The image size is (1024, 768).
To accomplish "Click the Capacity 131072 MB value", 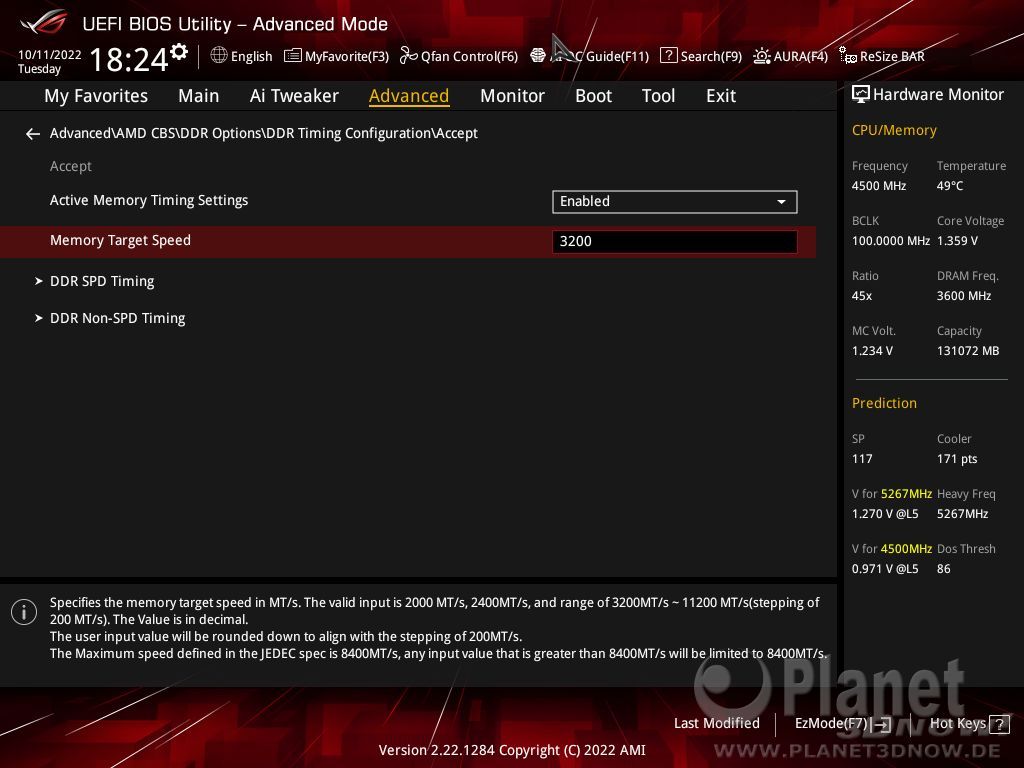I will pos(968,351).
